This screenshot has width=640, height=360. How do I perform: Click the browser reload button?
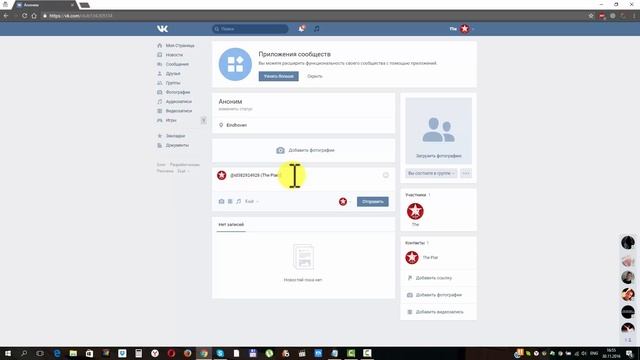point(24,16)
